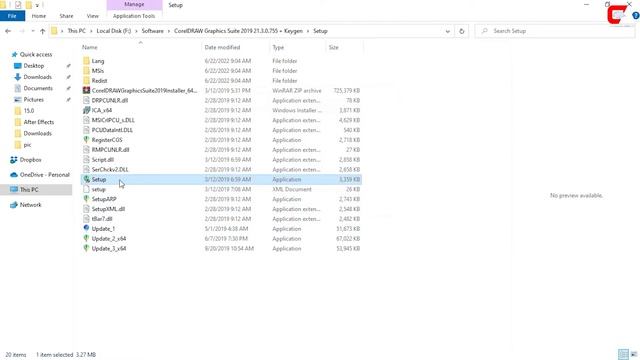This screenshot has height=360, width=640.
Task: Switch to the Home ribbon tab
Action: [x=39, y=16]
